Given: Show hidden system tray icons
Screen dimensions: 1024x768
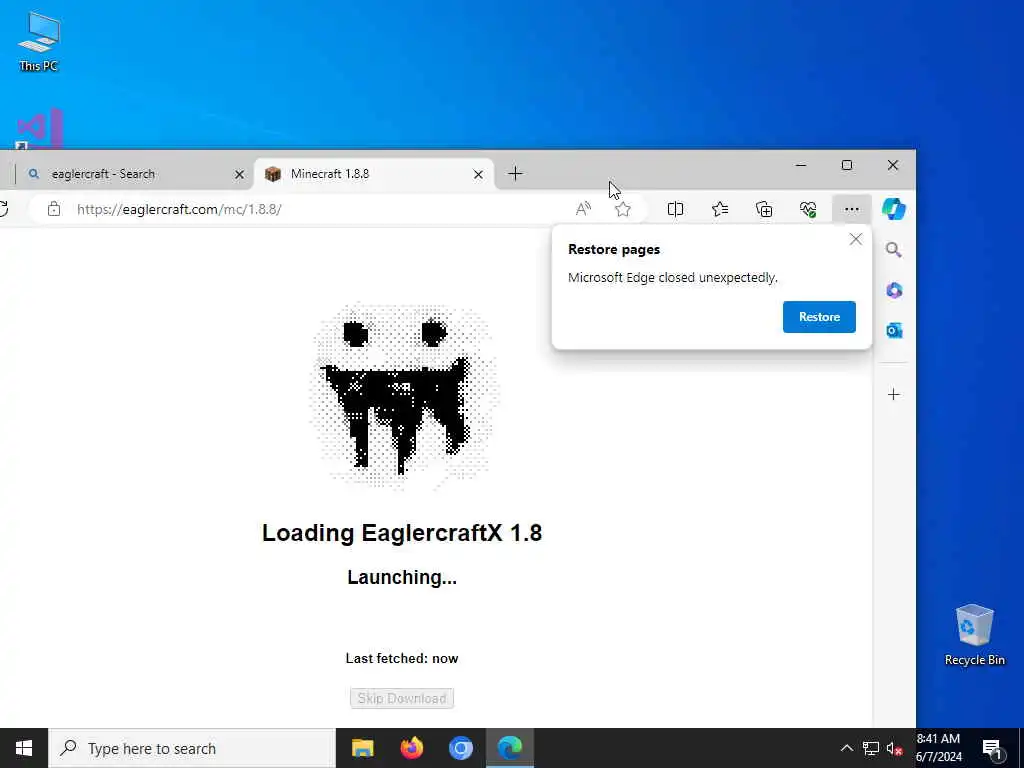Looking at the screenshot, I should [846, 748].
